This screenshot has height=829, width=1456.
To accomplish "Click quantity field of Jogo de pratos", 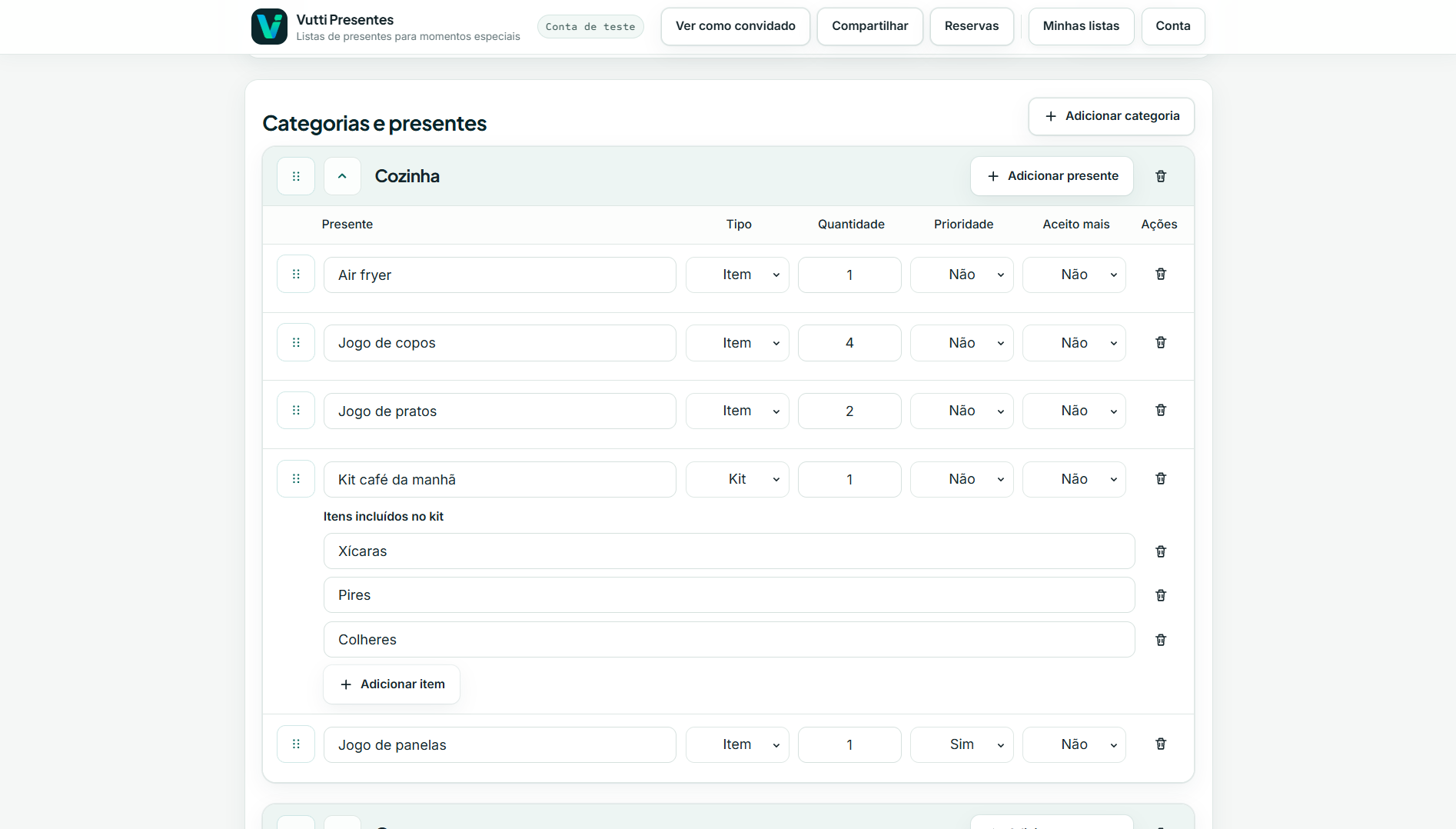I will [x=849, y=411].
